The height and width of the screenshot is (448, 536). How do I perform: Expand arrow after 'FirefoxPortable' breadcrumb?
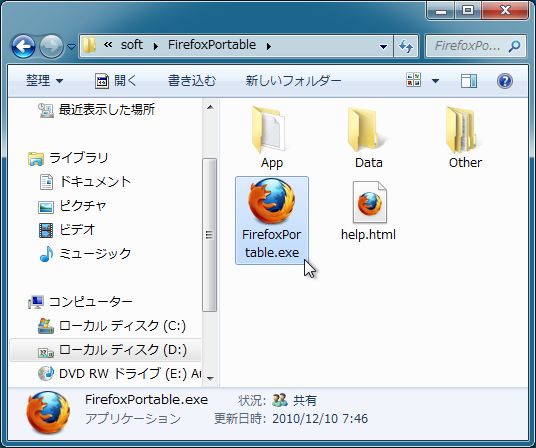tap(269, 46)
